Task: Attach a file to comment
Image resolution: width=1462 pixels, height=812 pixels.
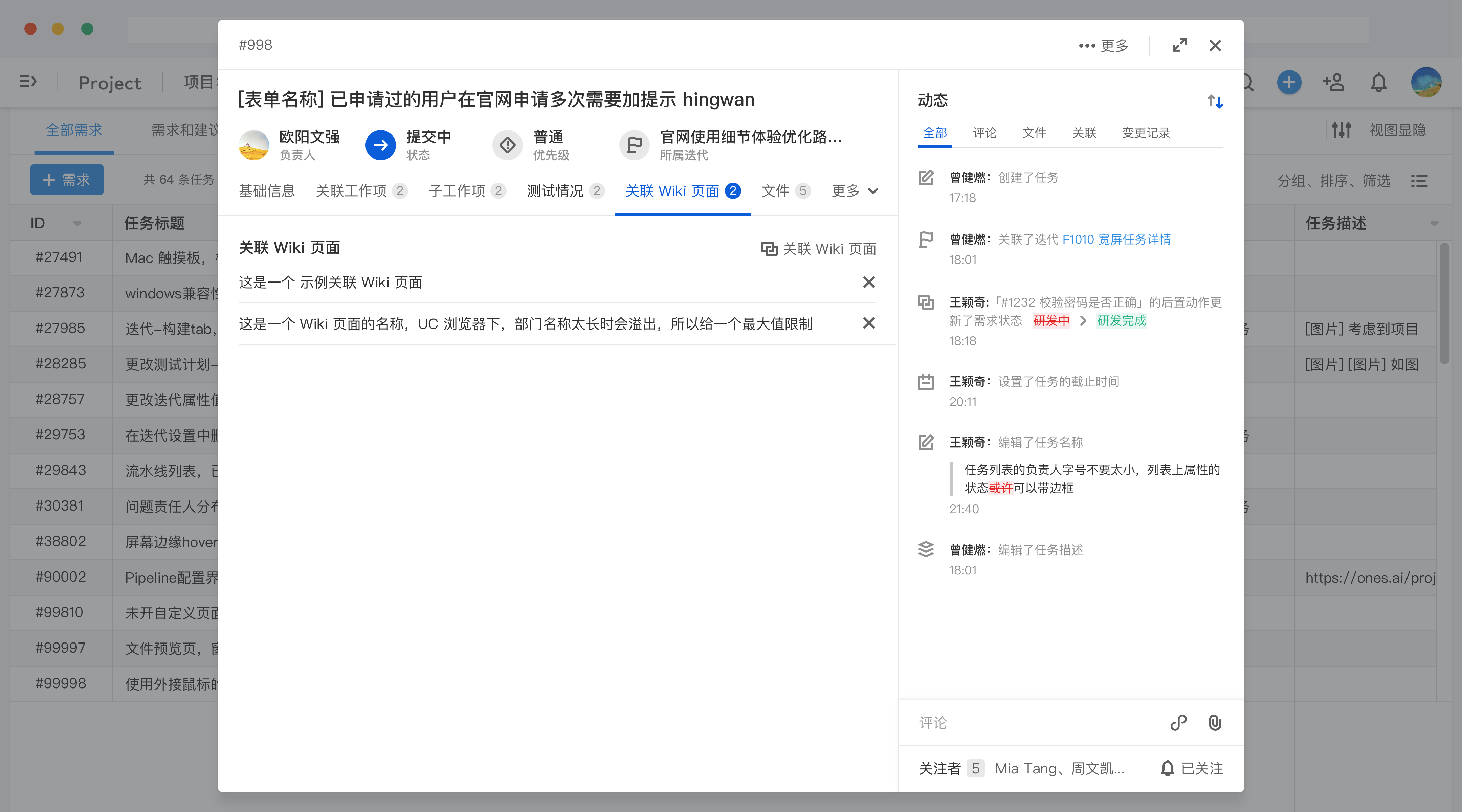Action: (x=1215, y=722)
